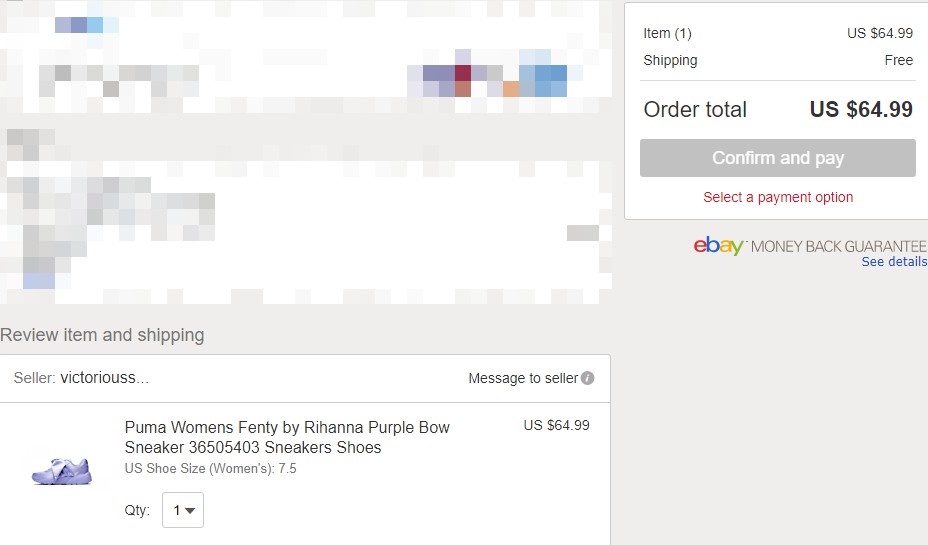
Task: Click the eBay logo
Action: [x=718, y=246]
